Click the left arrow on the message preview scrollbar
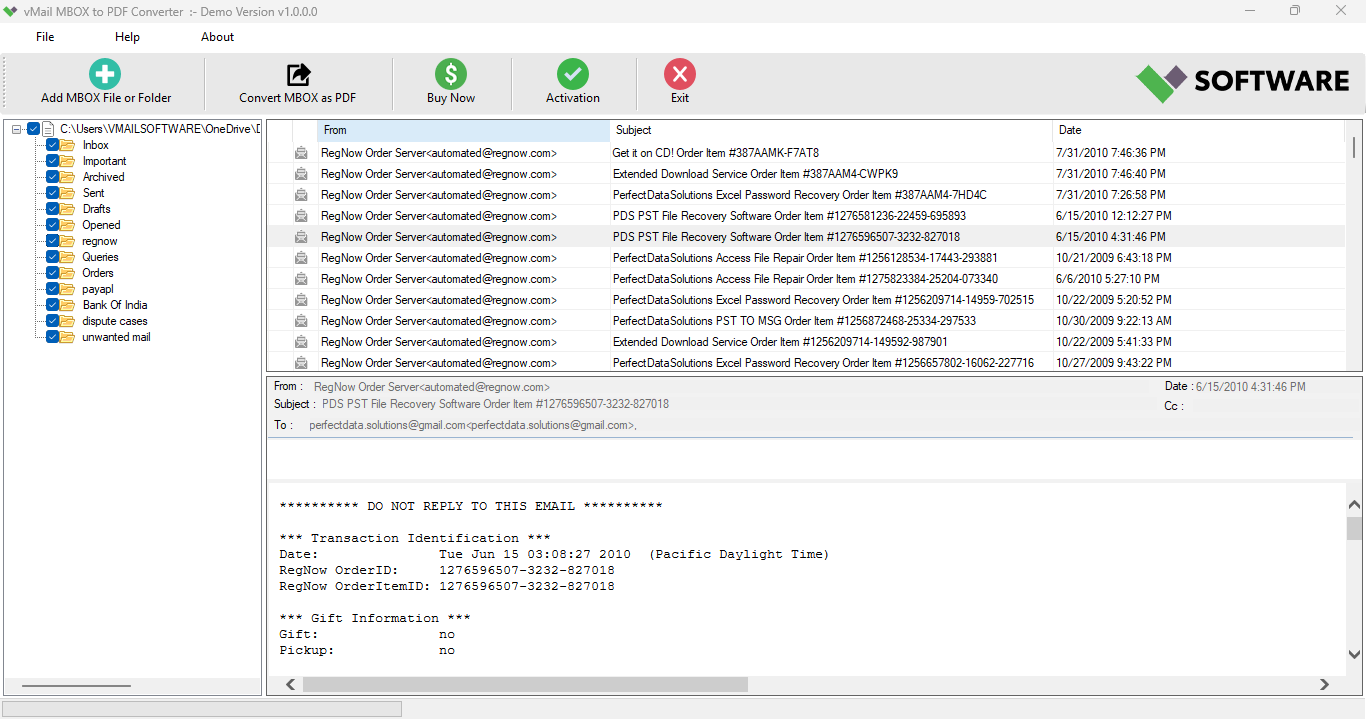This screenshot has height=720, width=1366. [x=290, y=684]
